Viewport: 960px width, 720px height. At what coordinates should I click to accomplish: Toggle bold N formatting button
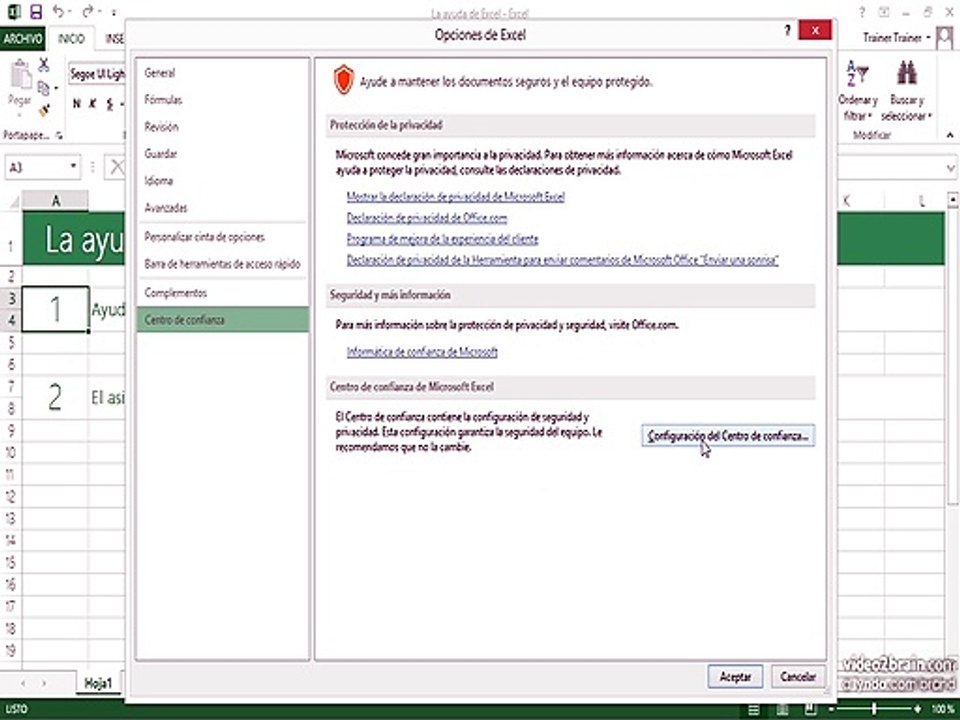pyautogui.click(x=77, y=104)
